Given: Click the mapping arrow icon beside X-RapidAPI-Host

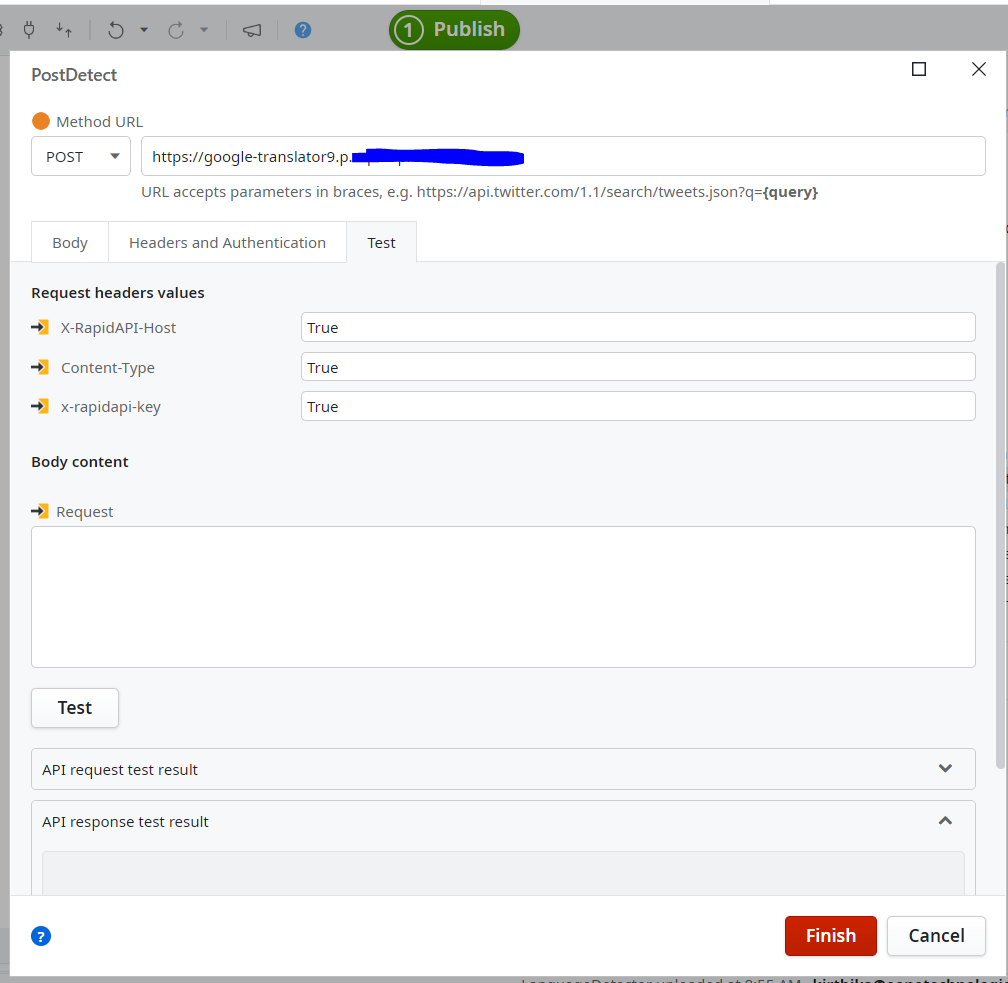Looking at the screenshot, I should [40, 327].
